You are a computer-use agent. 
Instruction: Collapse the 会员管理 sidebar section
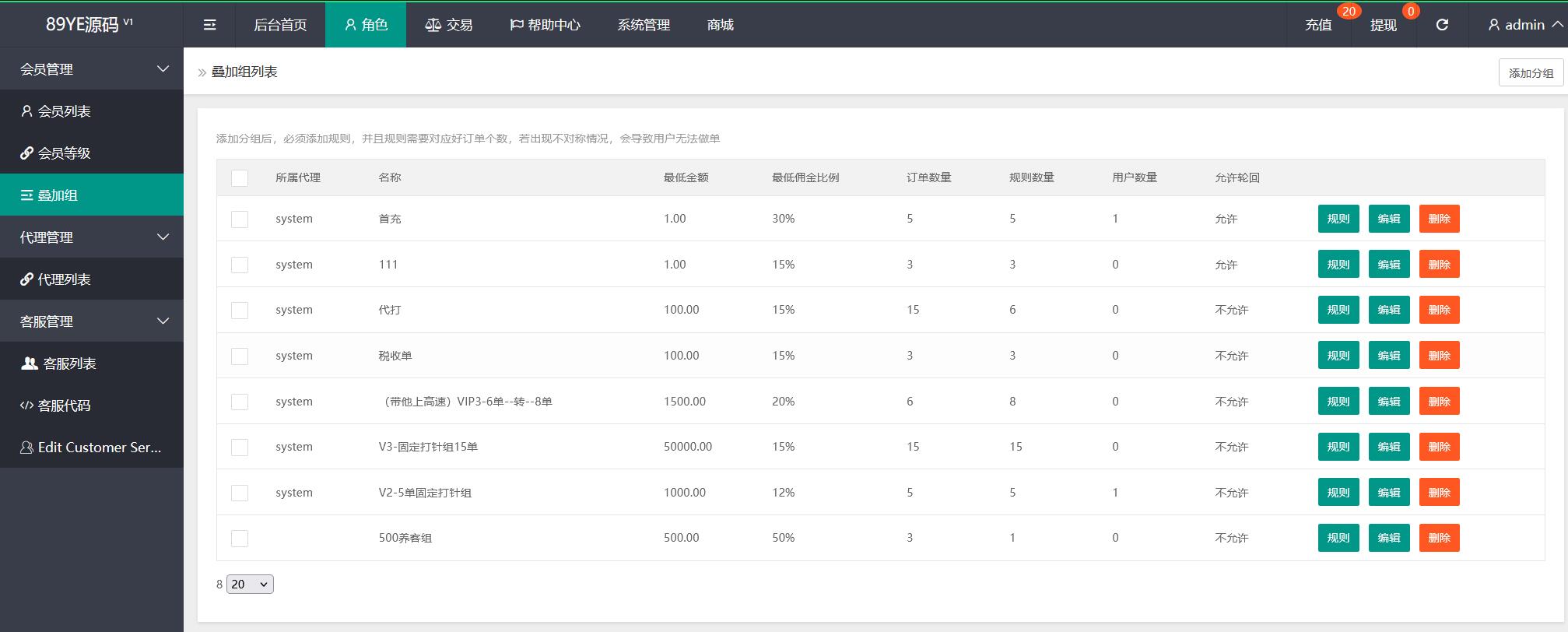[x=92, y=69]
